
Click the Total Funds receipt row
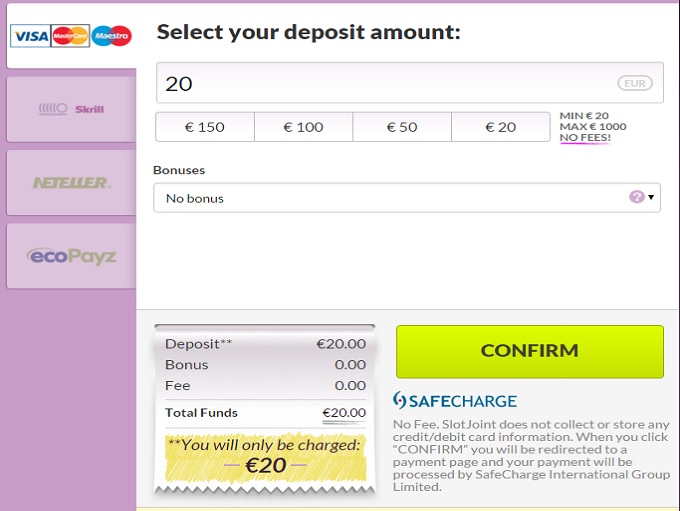(x=265, y=412)
